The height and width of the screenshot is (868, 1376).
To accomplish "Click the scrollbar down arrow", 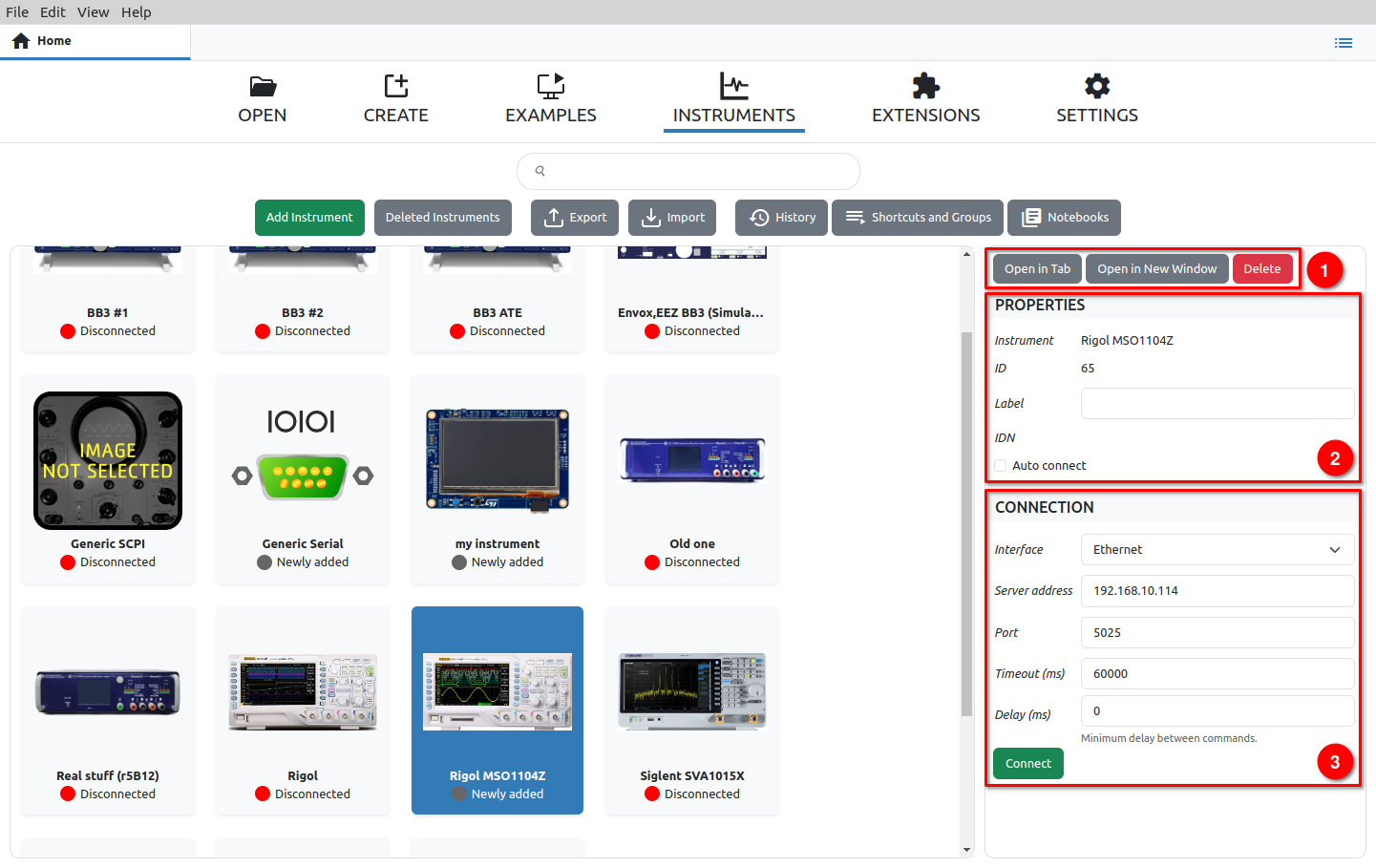I will point(966,850).
